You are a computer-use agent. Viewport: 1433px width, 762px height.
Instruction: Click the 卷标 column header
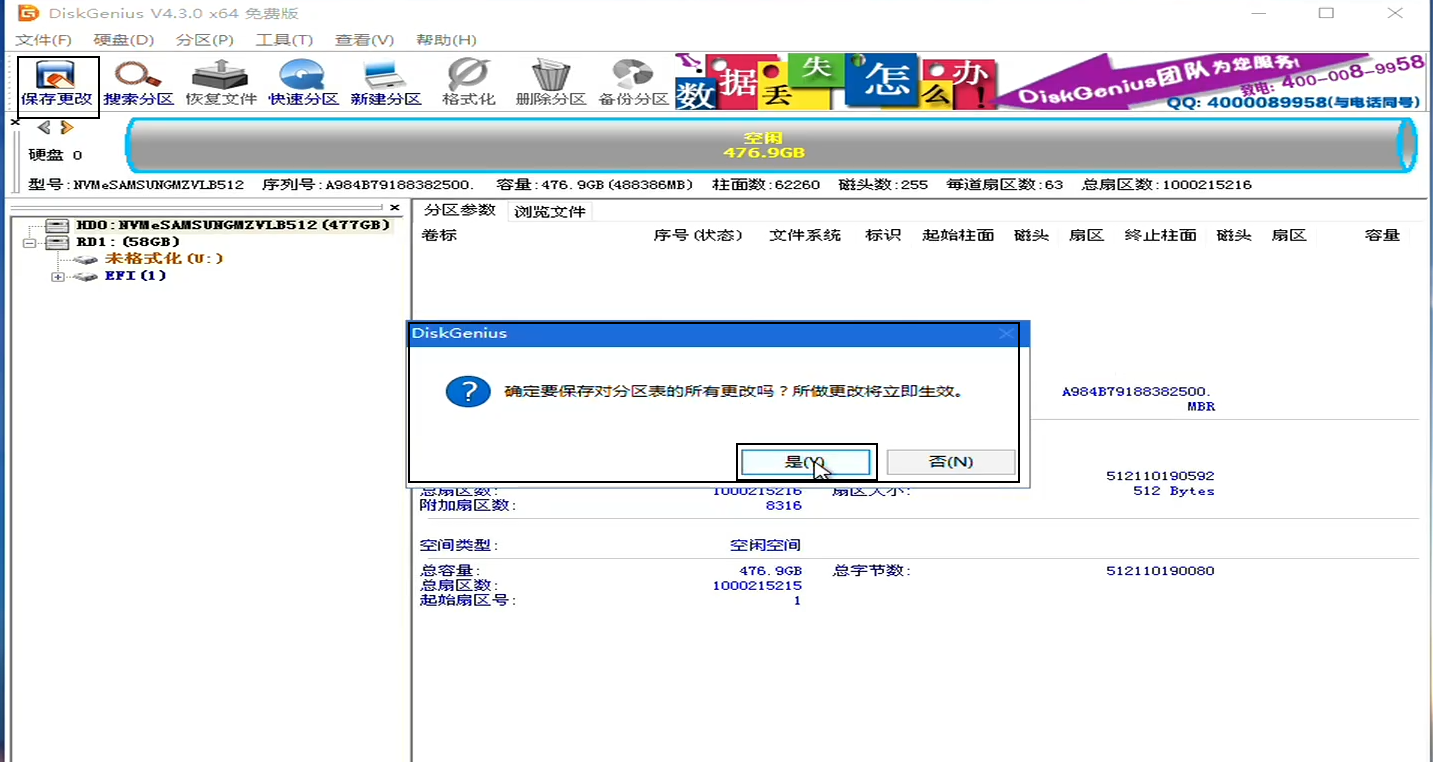tap(439, 236)
